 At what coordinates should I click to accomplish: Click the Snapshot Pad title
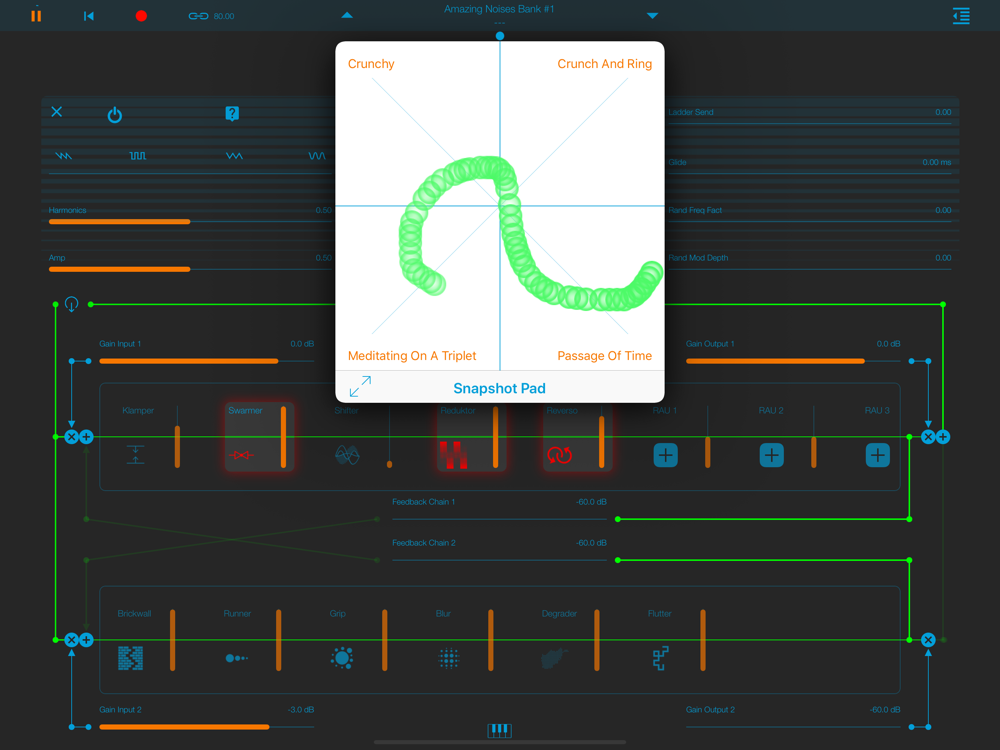[x=499, y=388]
